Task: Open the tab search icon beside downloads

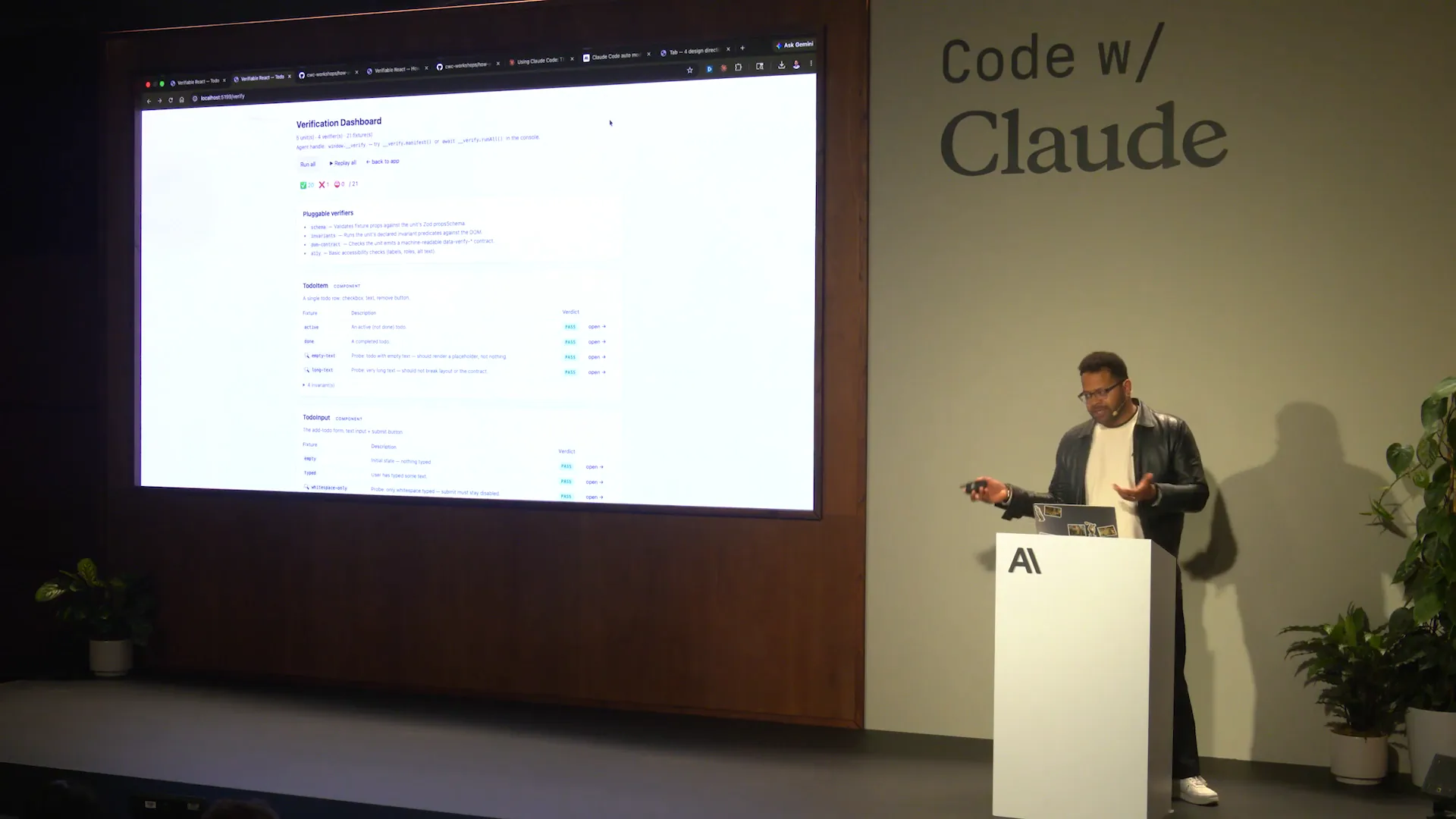Action: 760,67
